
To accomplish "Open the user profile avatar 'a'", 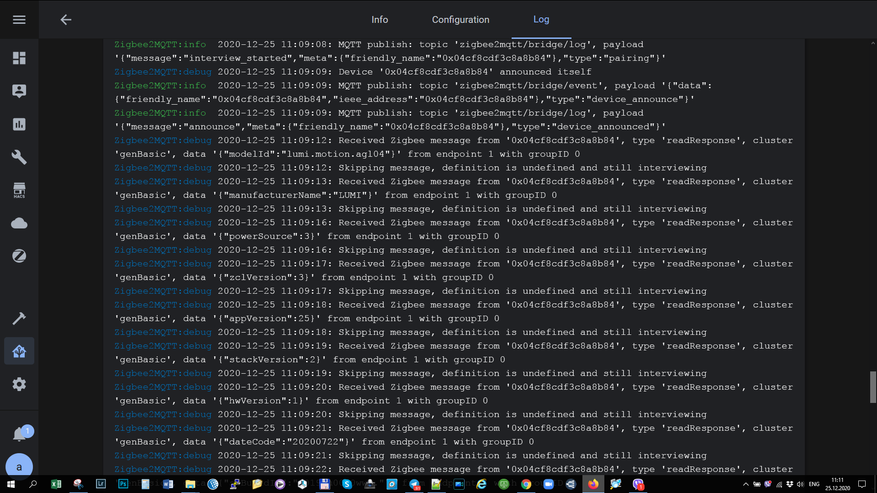I will pyautogui.click(x=19, y=466).
